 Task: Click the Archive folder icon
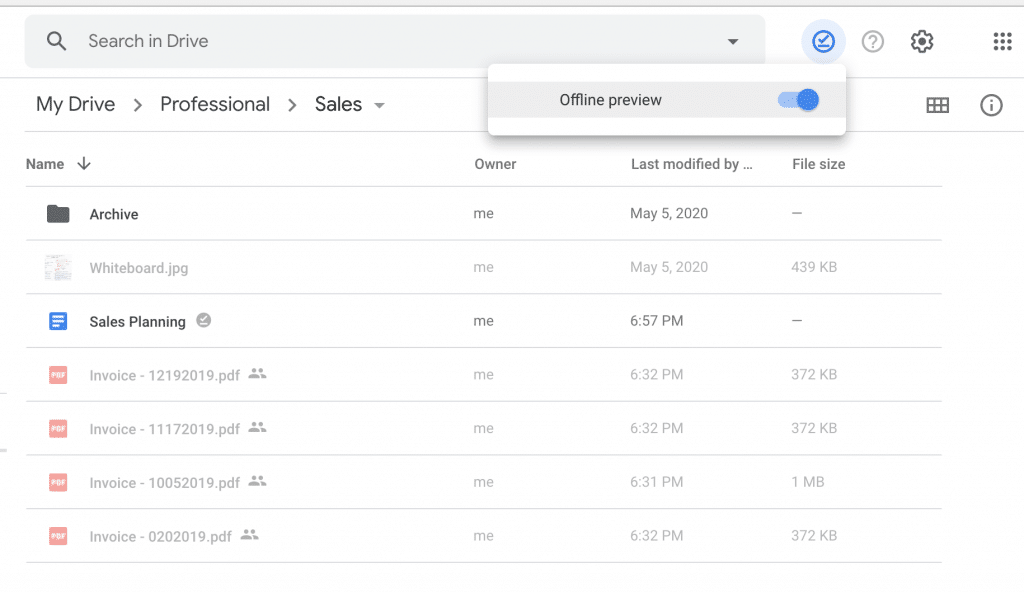coord(58,214)
